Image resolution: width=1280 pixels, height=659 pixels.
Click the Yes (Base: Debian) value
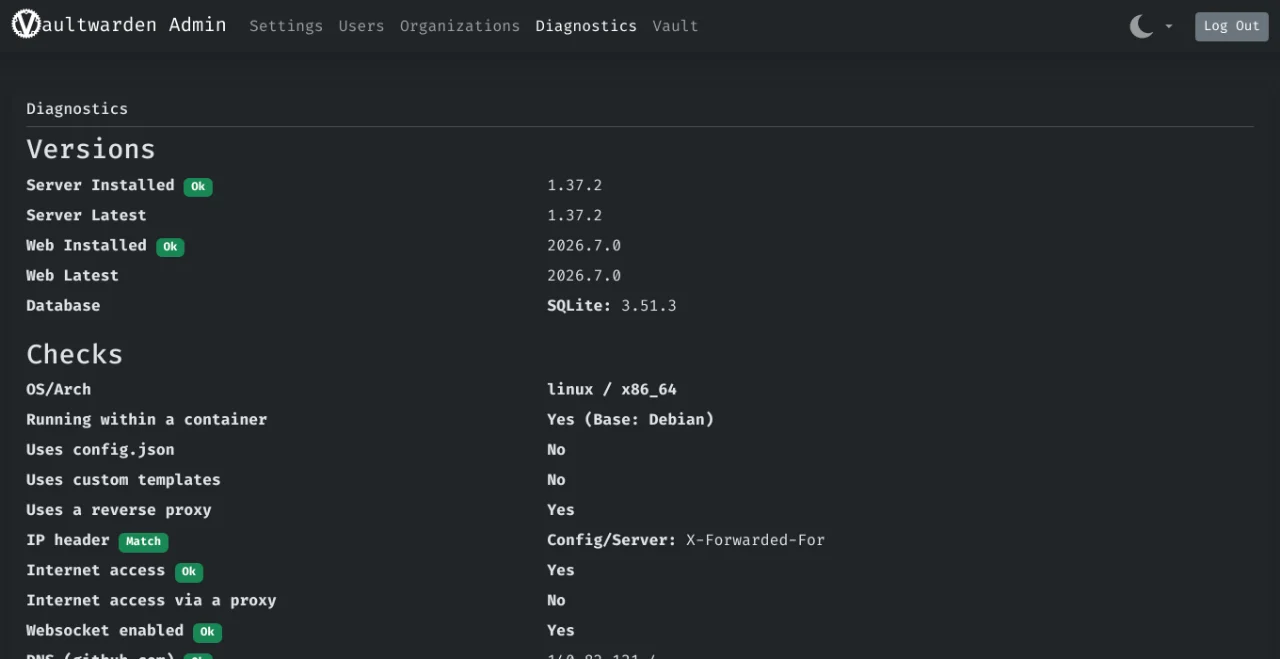point(630,419)
